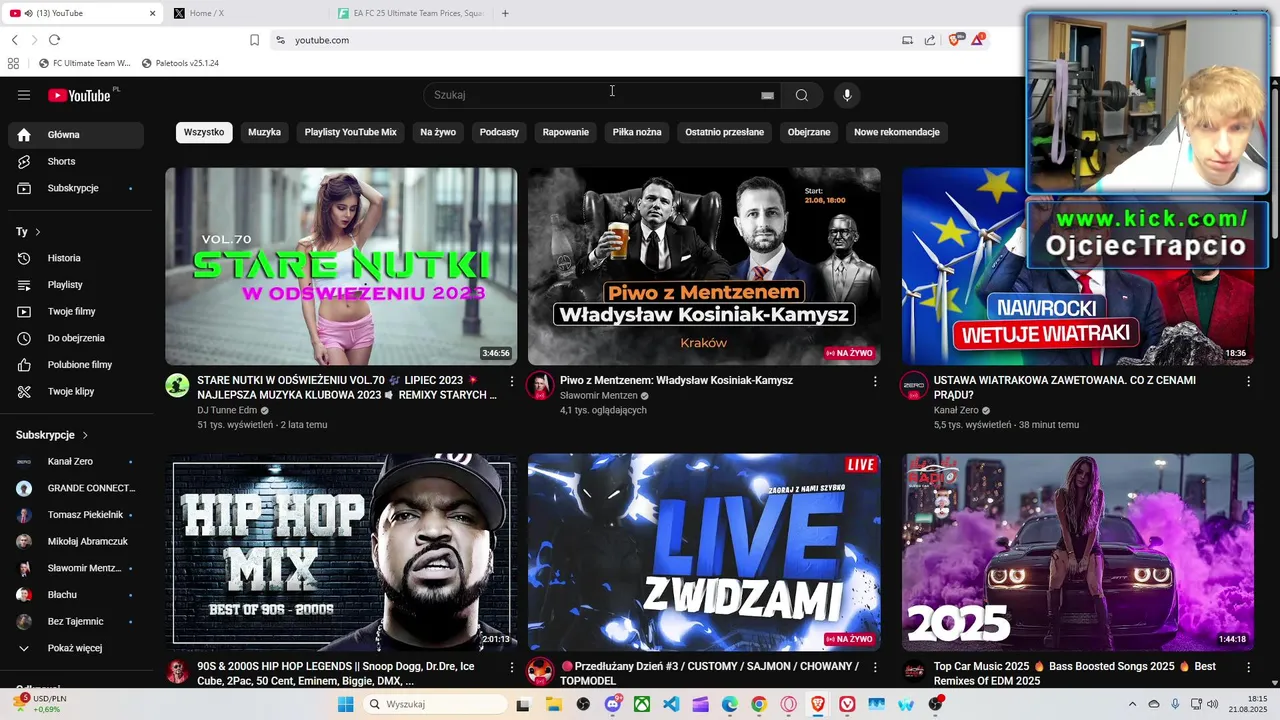
Task: Open HIP HOP MIX video thumbnail
Action: coord(341,552)
